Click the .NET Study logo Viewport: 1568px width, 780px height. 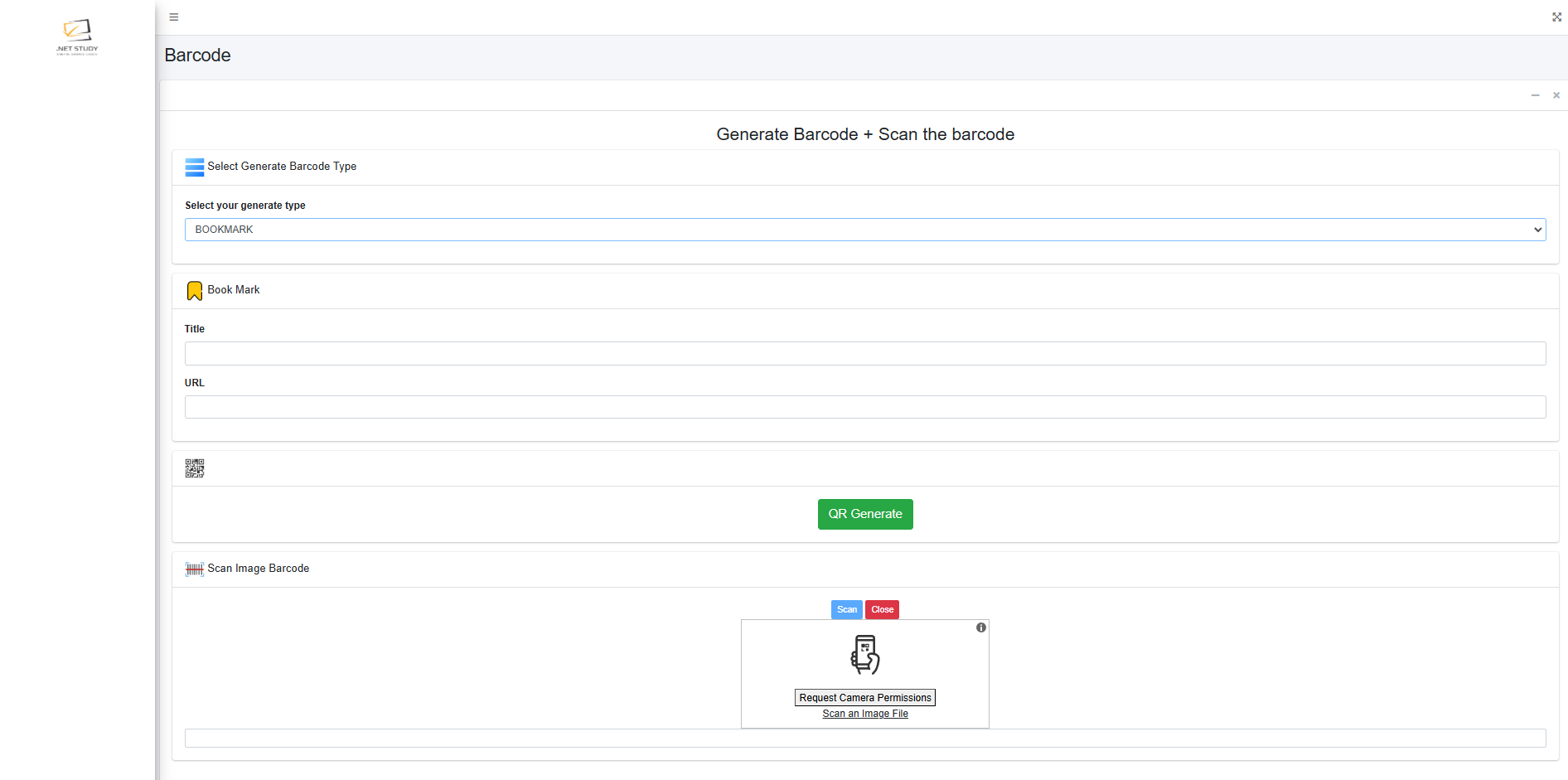point(77,36)
